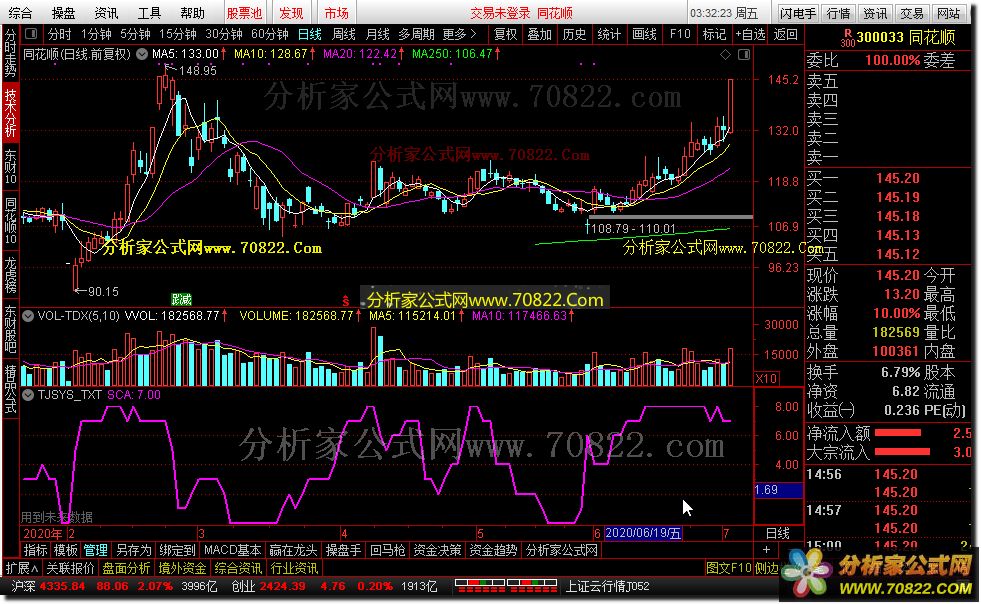Switch to the 1分钟 period

96,34
